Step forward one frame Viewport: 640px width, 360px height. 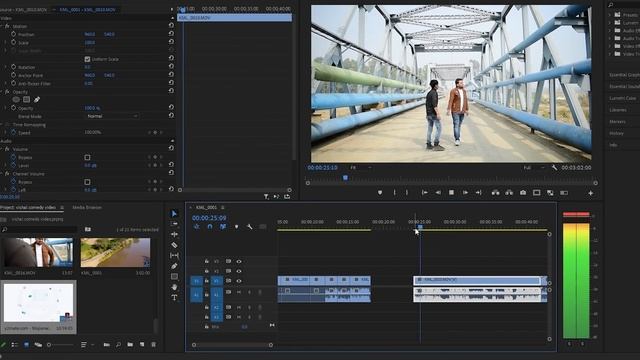[x=465, y=193]
